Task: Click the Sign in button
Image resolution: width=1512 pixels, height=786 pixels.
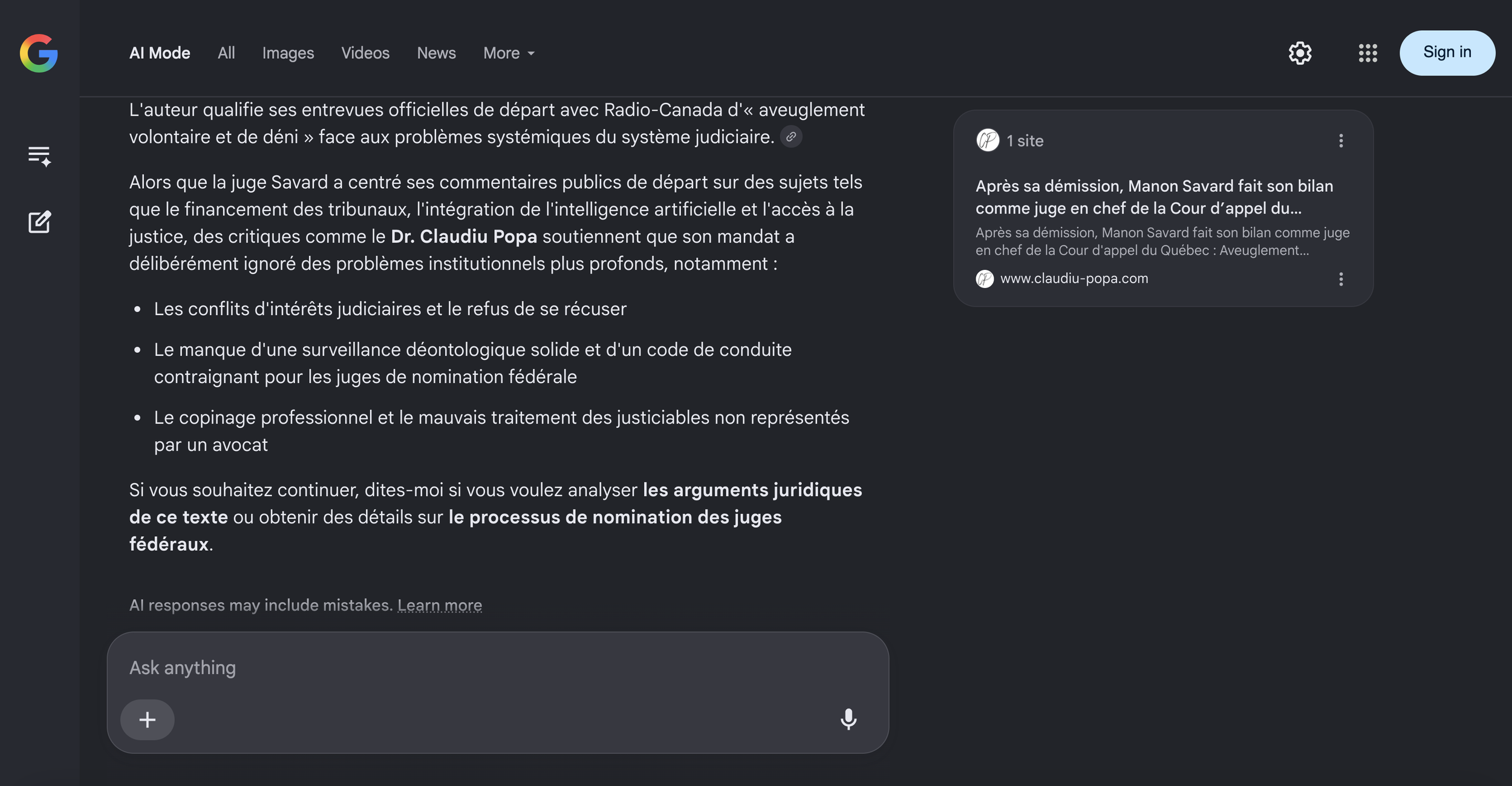Action: coord(1447,53)
